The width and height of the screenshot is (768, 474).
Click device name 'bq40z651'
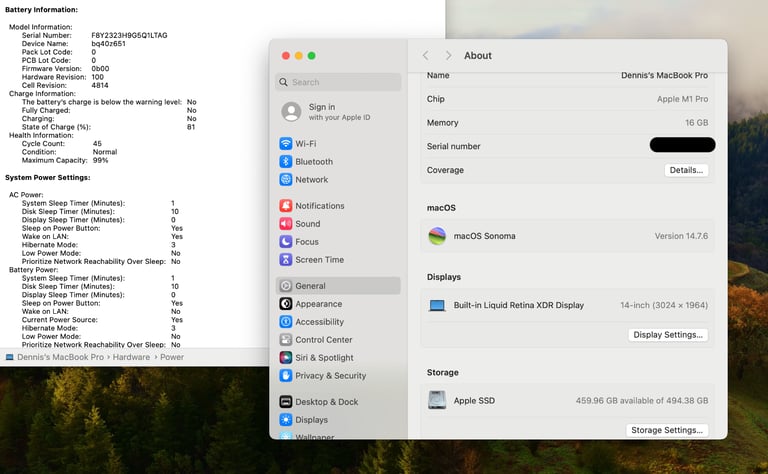[x=108, y=44]
